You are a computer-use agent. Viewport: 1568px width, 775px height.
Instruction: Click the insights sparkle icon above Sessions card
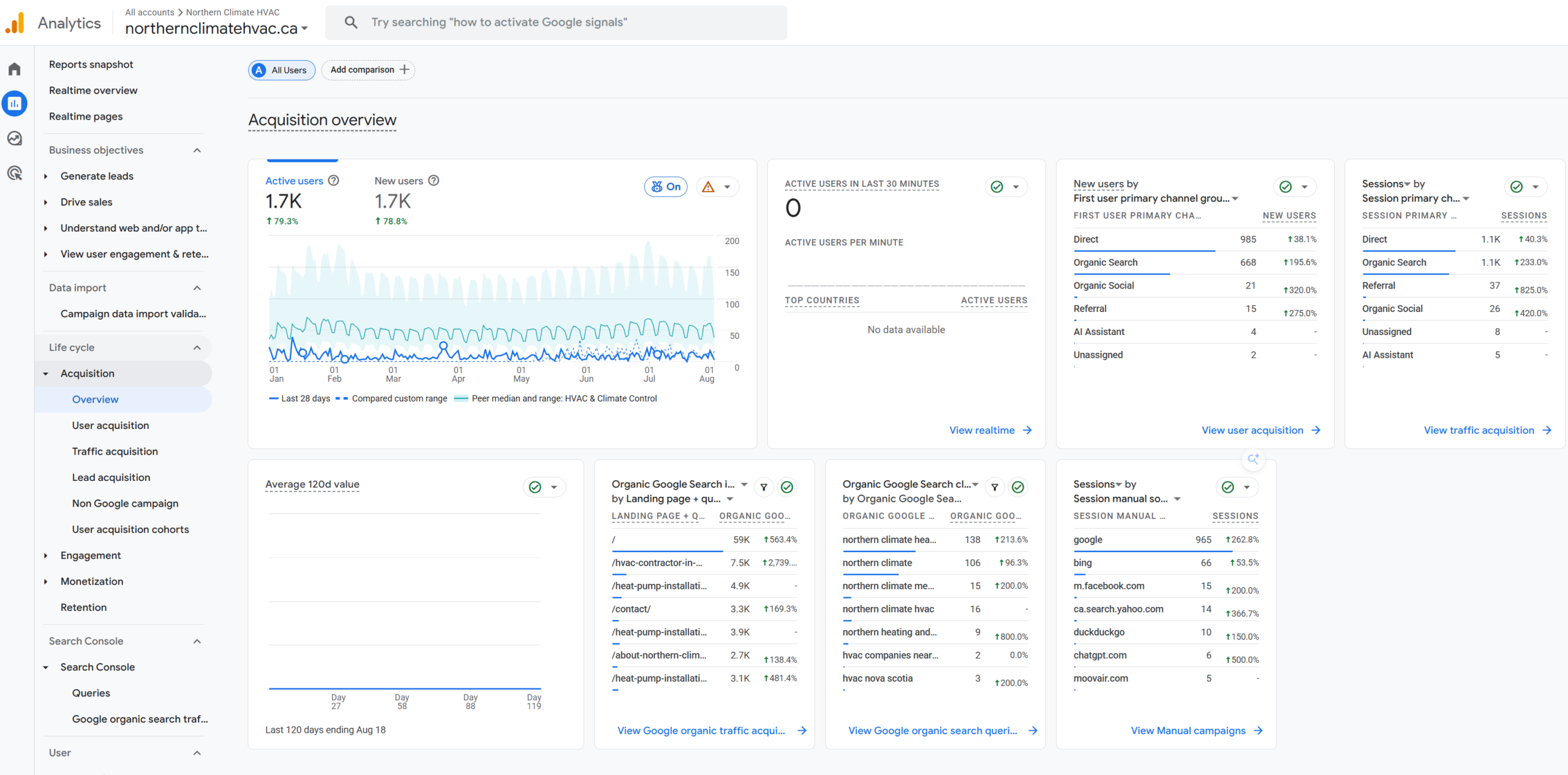point(1253,459)
